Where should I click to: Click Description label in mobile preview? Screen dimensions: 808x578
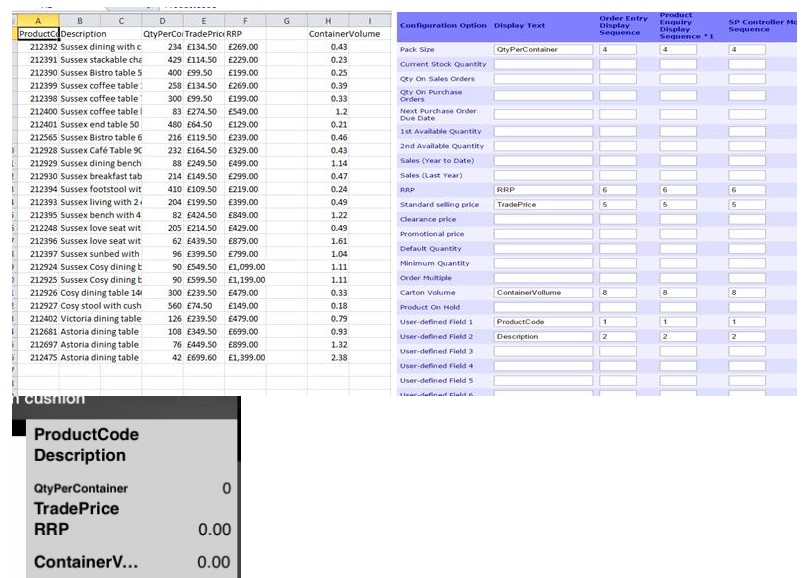pos(80,455)
